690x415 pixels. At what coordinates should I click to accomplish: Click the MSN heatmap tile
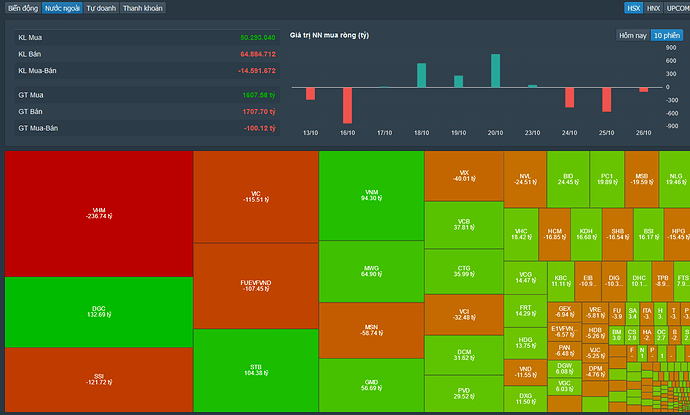click(371, 331)
